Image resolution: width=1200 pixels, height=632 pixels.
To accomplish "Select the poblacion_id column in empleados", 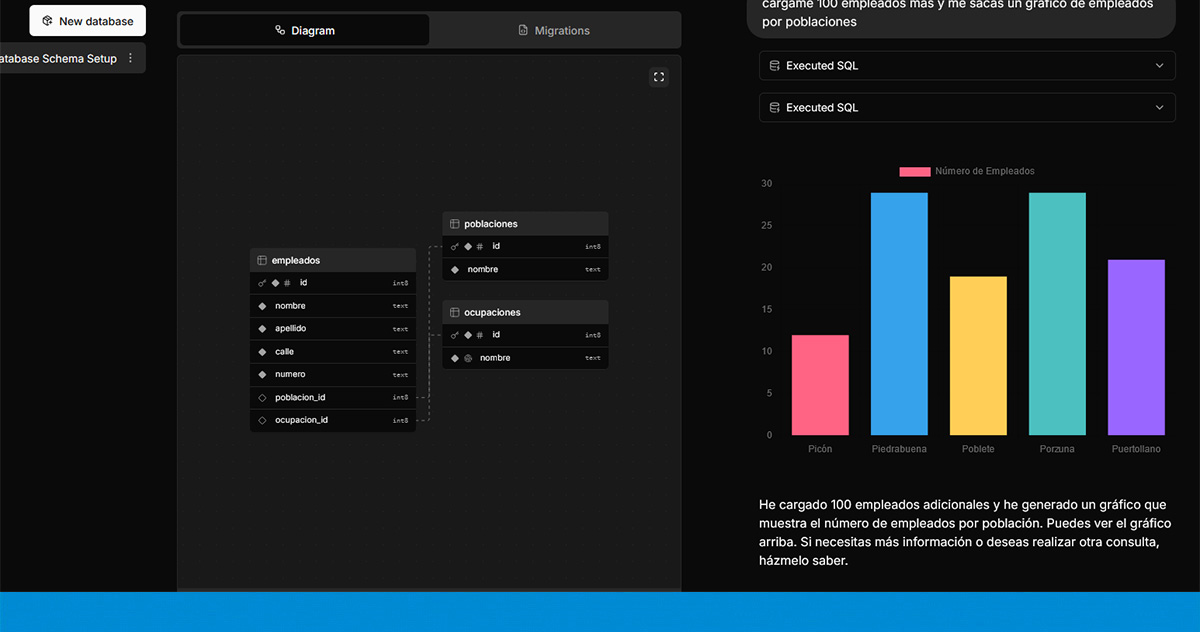I will coord(300,397).
